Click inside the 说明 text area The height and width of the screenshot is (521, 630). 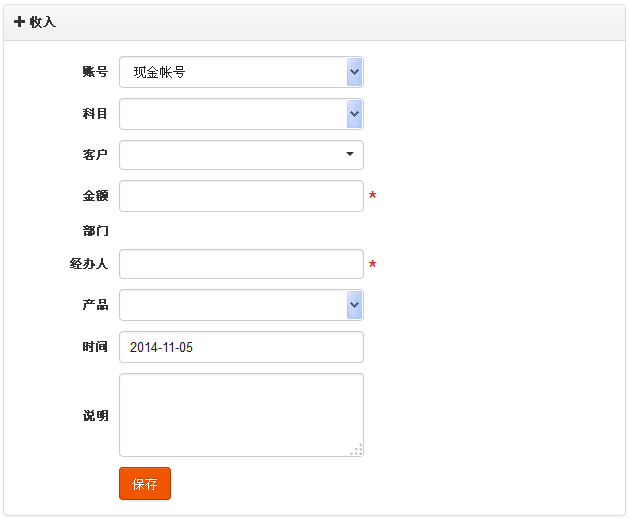[241, 415]
